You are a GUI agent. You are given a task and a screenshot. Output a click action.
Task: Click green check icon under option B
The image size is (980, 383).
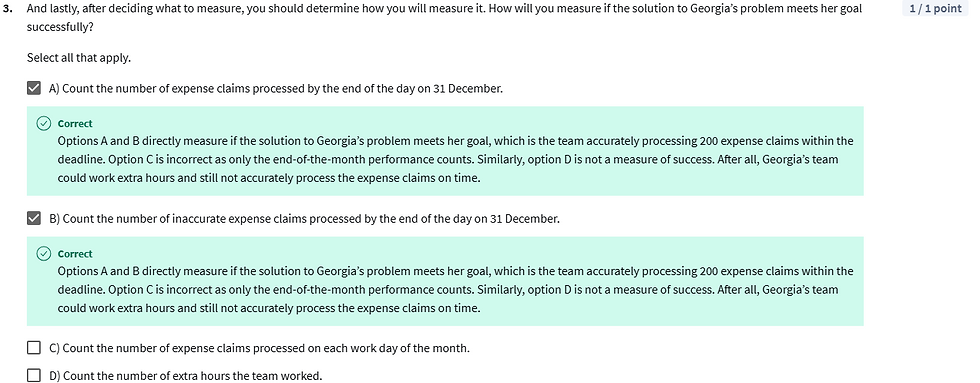pos(43,254)
